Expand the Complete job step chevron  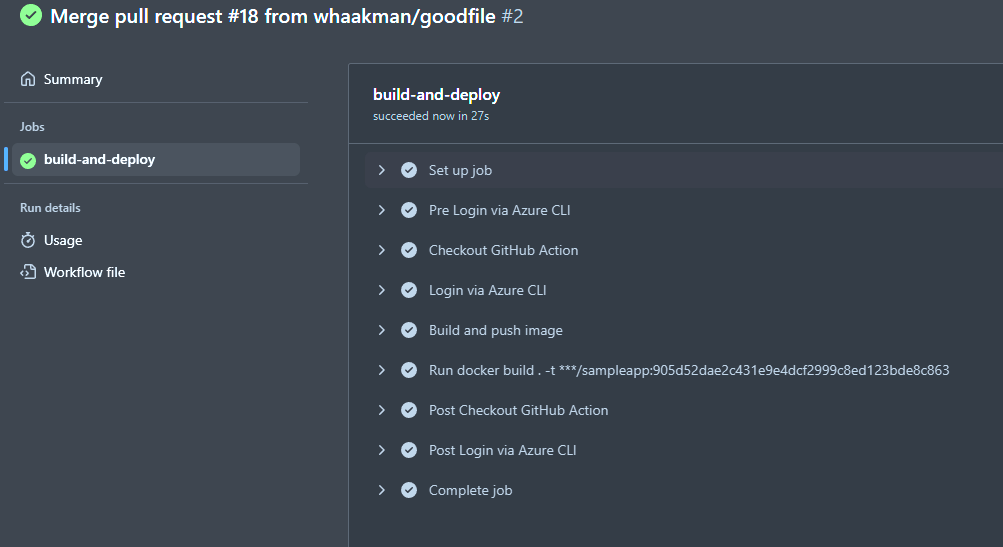(382, 490)
